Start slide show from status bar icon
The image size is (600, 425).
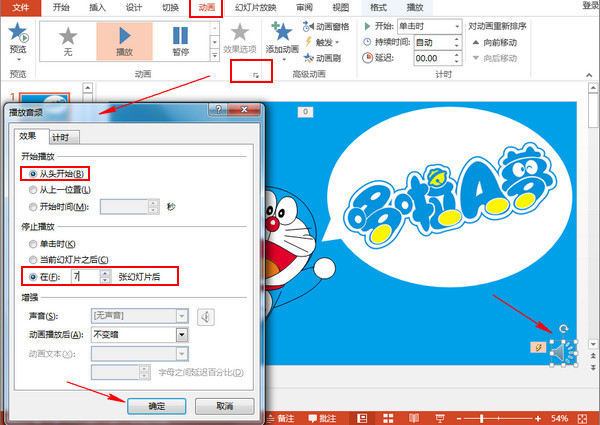coord(440,418)
